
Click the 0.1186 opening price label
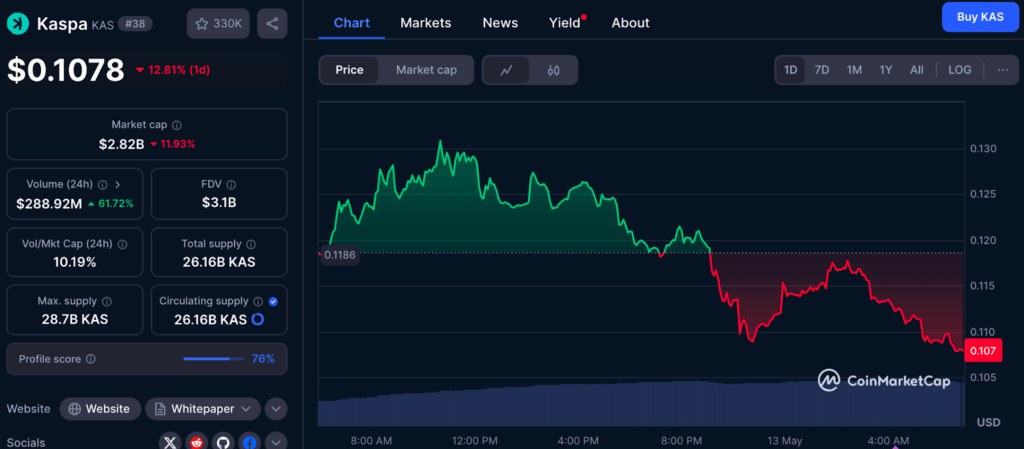pyautogui.click(x=339, y=255)
